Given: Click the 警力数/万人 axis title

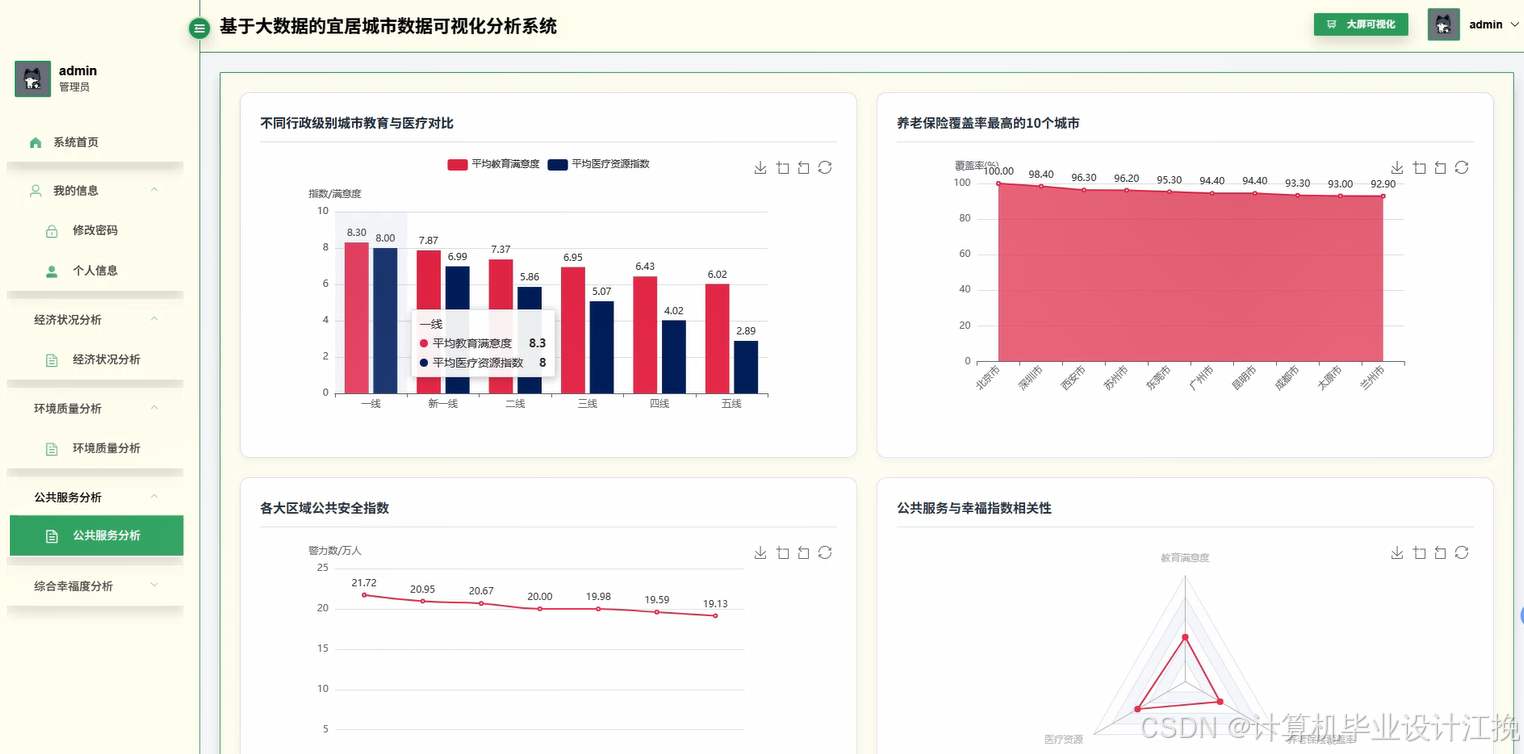Looking at the screenshot, I should click(335, 551).
